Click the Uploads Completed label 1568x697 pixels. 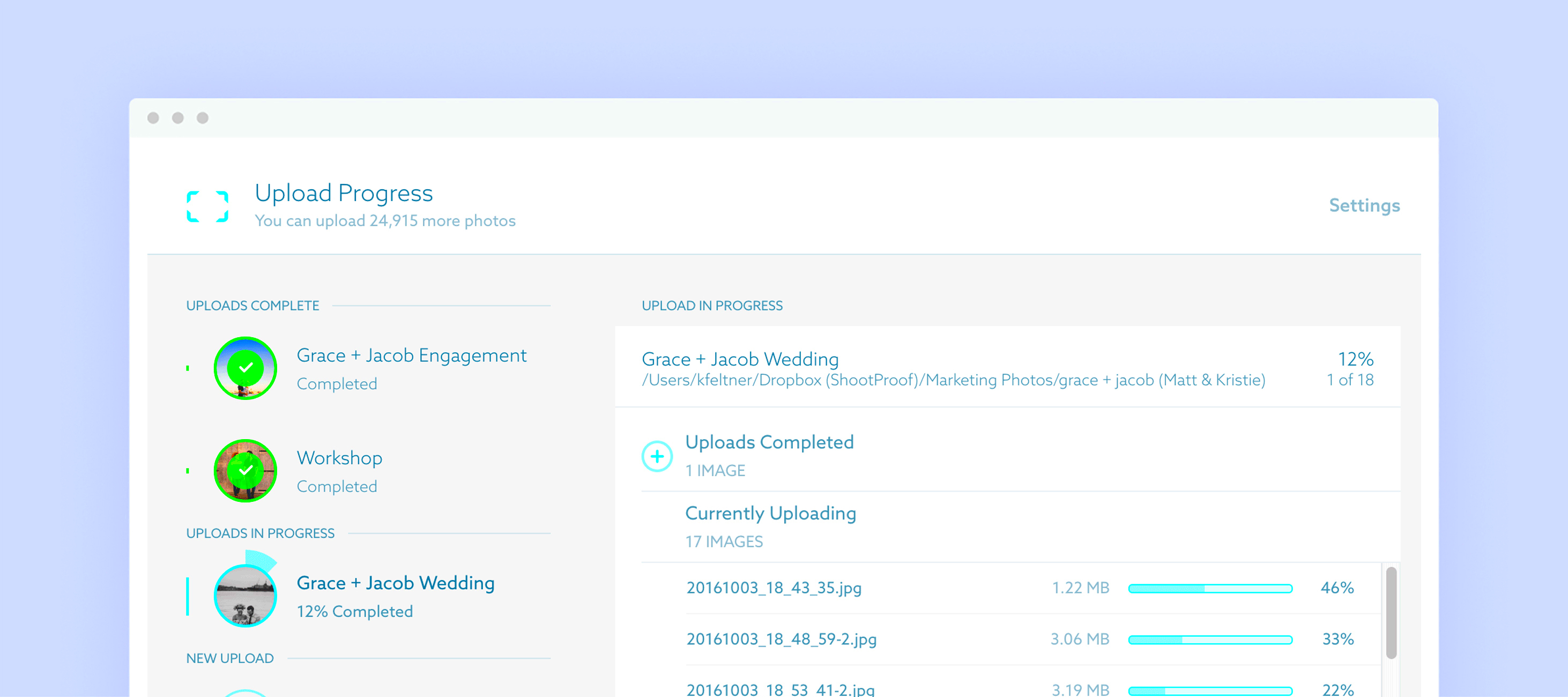pos(769,442)
